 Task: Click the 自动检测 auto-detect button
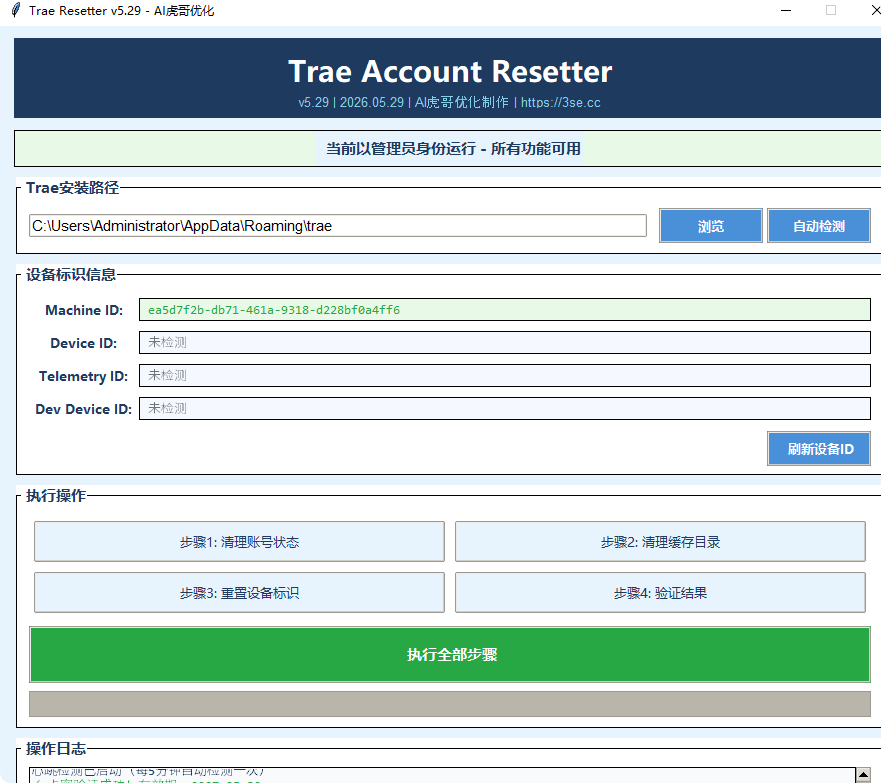pos(819,226)
